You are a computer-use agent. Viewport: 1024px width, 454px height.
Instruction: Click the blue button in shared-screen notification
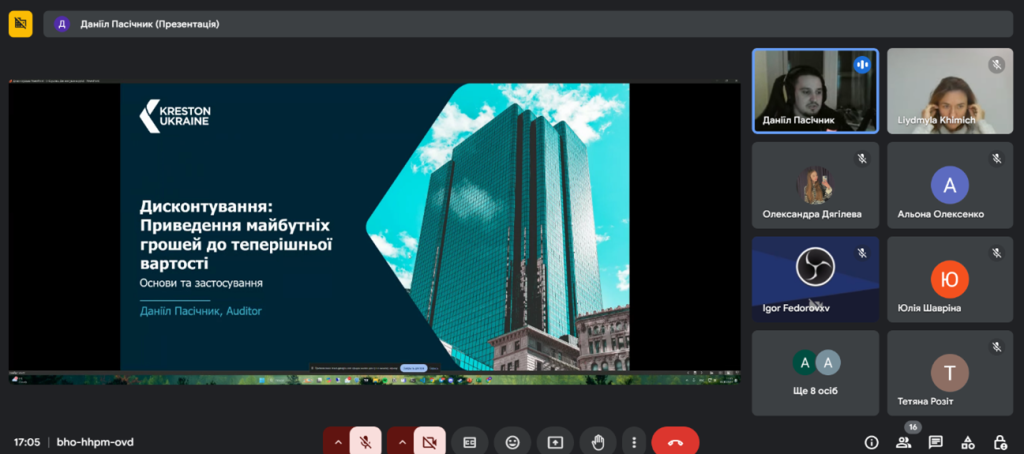(414, 368)
